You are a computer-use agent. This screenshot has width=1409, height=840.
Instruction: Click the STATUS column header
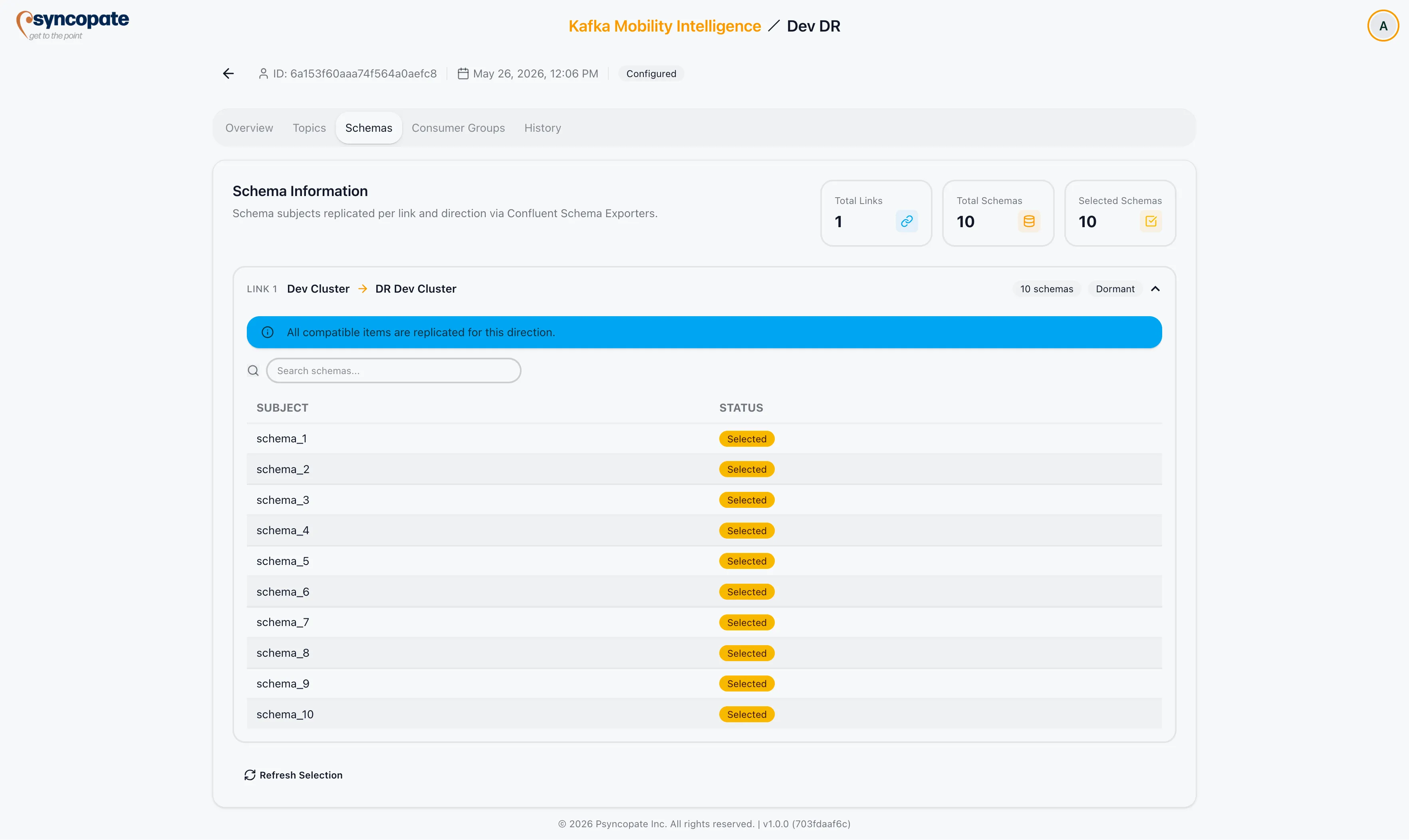pos(741,408)
